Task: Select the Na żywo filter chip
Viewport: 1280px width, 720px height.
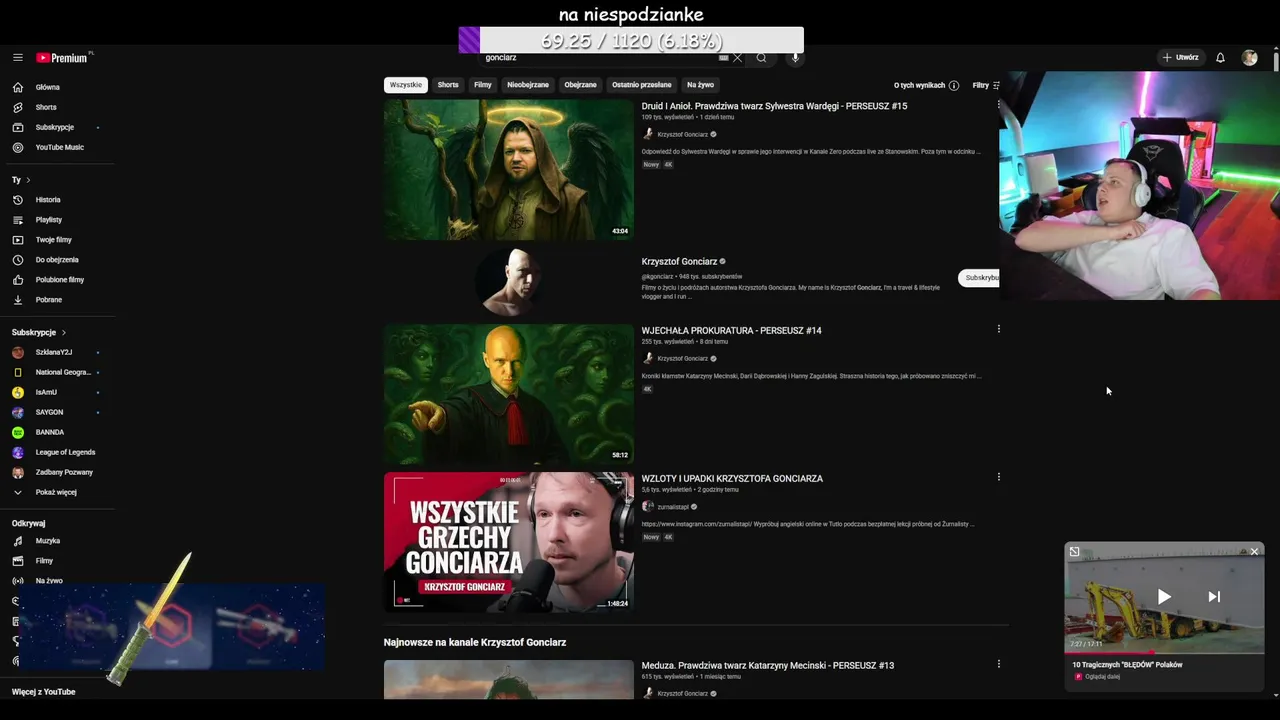Action: (x=700, y=85)
